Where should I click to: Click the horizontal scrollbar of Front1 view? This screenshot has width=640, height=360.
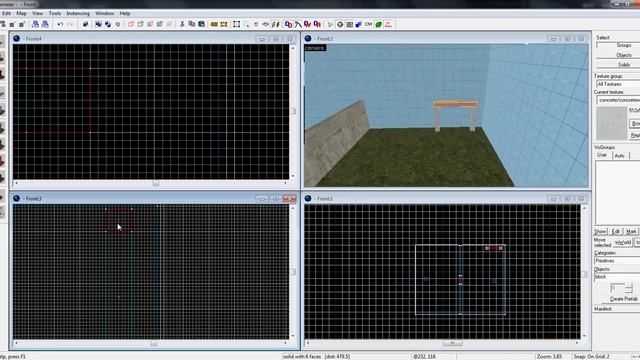pos(442,343)
